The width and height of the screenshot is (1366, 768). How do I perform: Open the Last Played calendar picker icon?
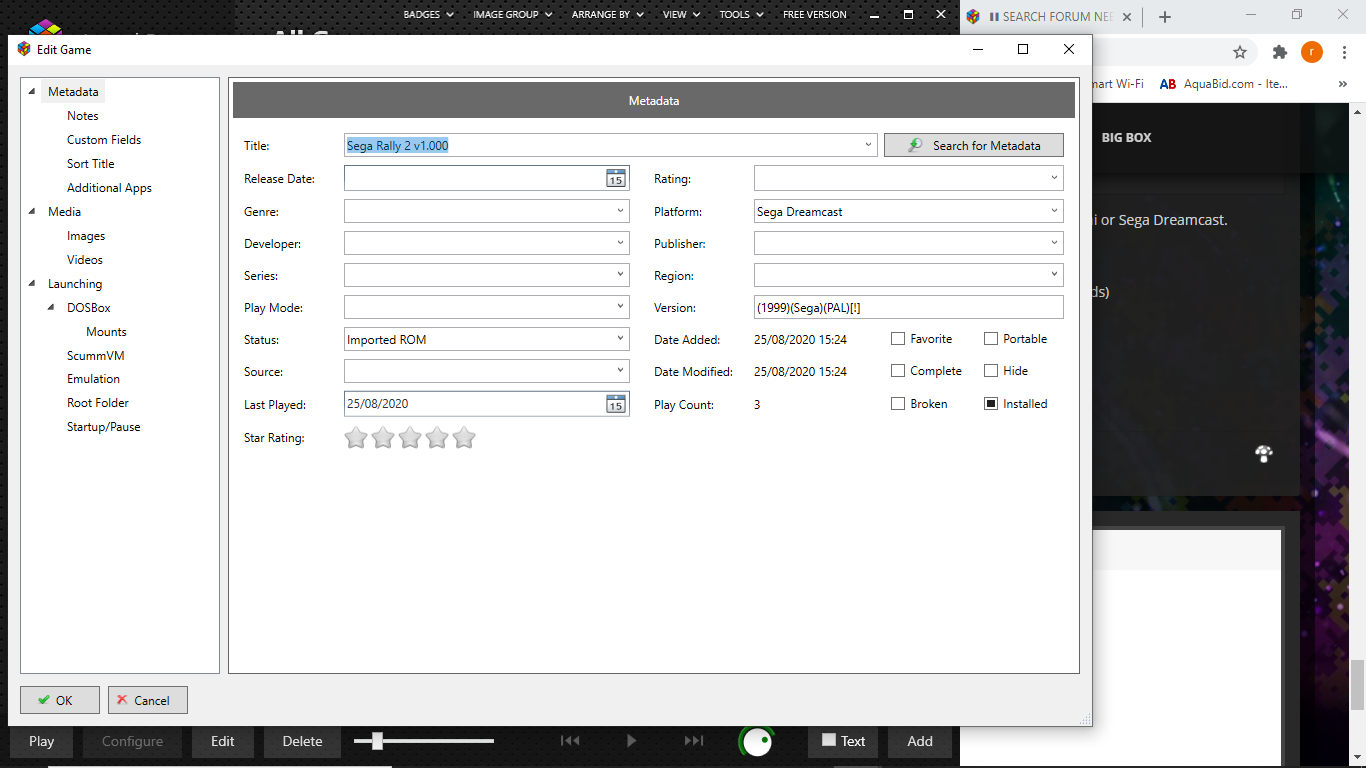coord(616,404)
